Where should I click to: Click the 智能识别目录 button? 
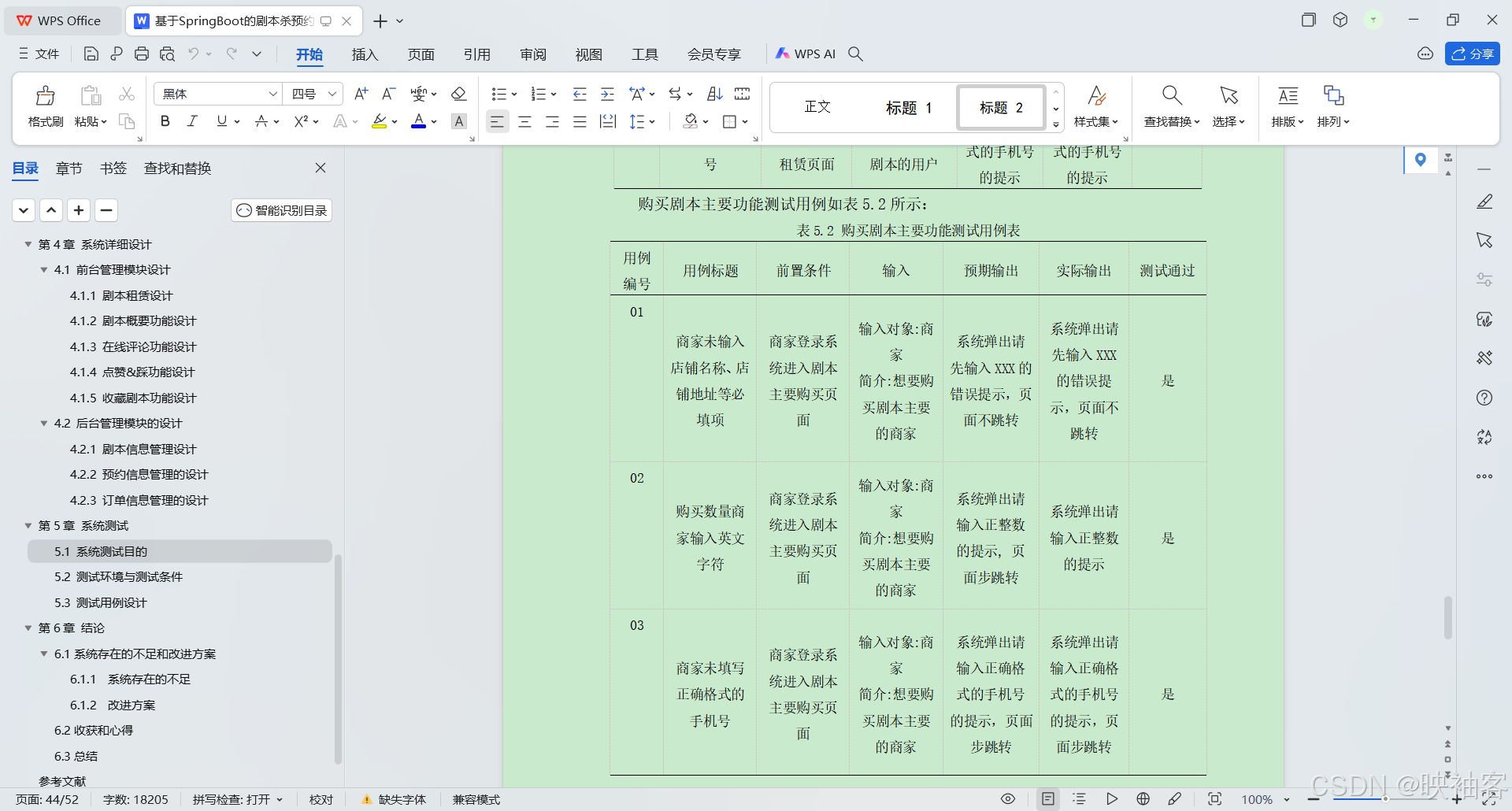click(x=280, y=210)
